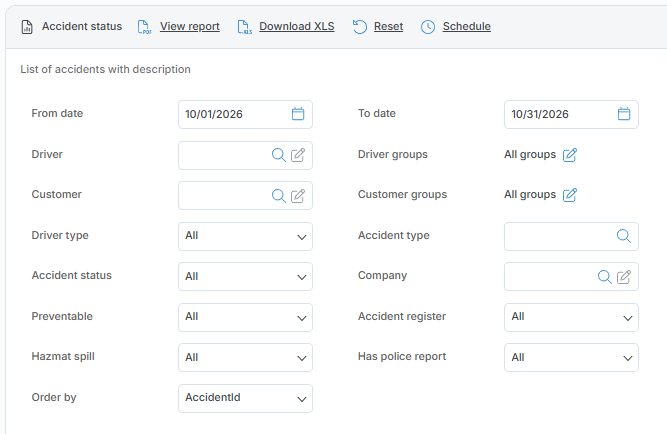Click the edit icon in Driver field
Screen dimensions: 667x434
298,155
